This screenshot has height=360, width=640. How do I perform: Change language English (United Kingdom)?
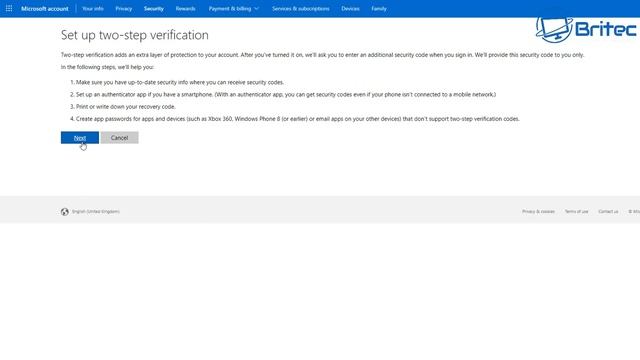coord(96,211)
